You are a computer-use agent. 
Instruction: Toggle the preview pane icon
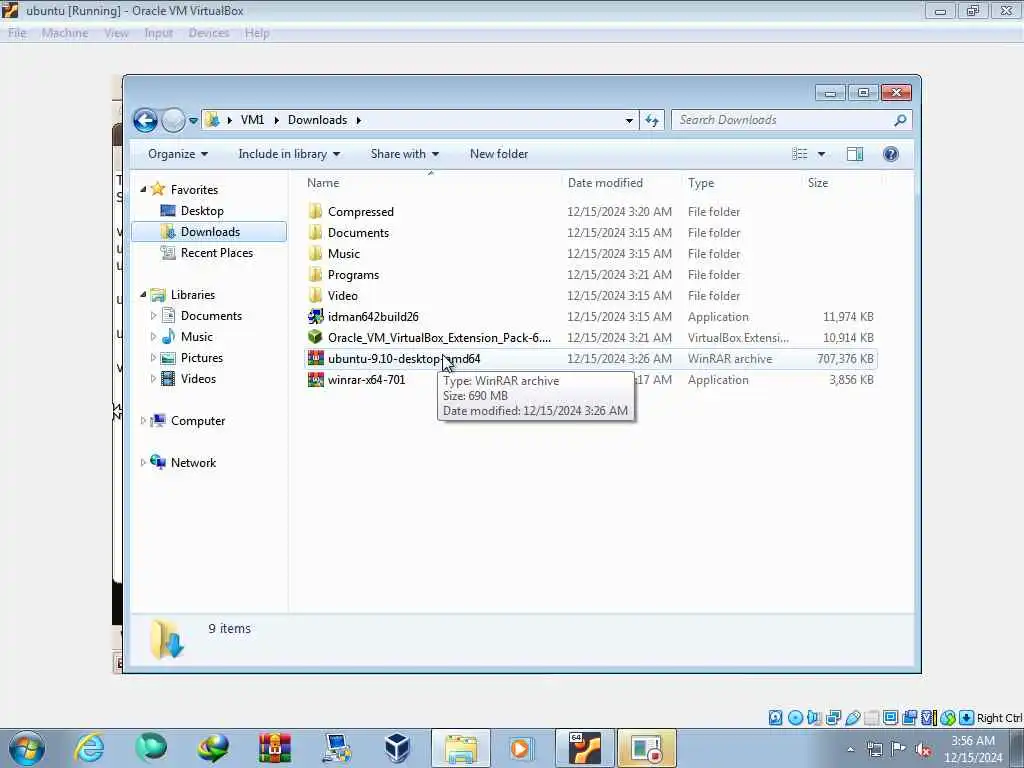[854, 154]
